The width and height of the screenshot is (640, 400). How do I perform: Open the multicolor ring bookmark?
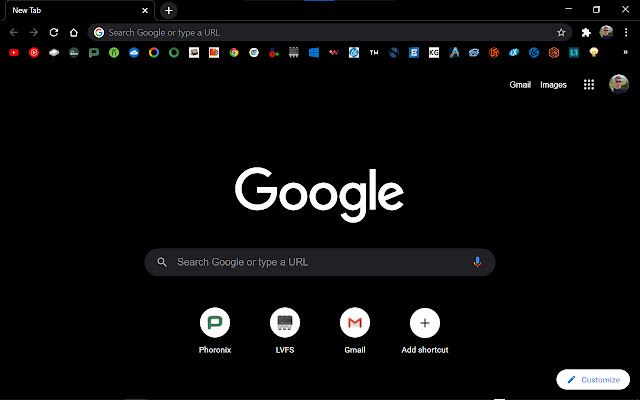click(x=154, y=53)
